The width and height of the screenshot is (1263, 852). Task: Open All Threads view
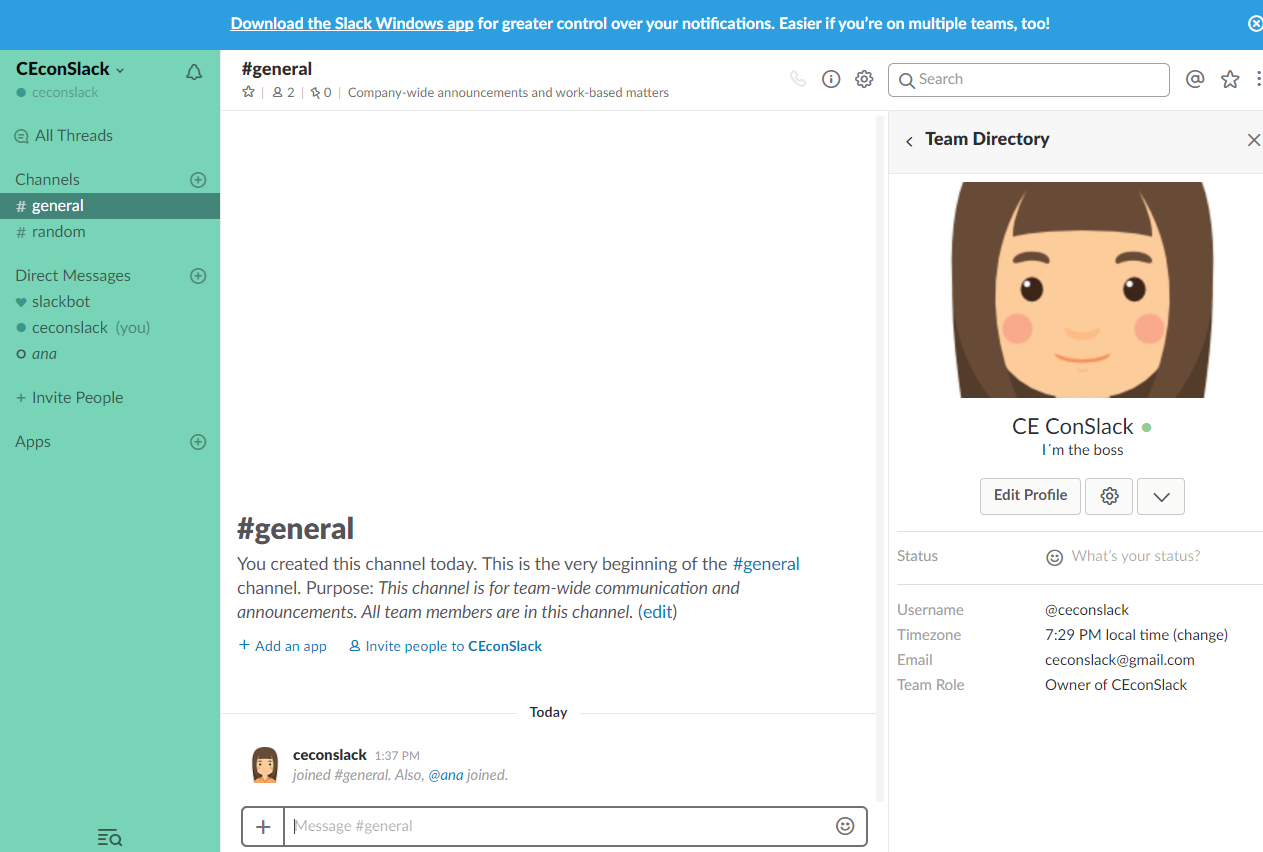pyautogui.click(x=63, y=136)
